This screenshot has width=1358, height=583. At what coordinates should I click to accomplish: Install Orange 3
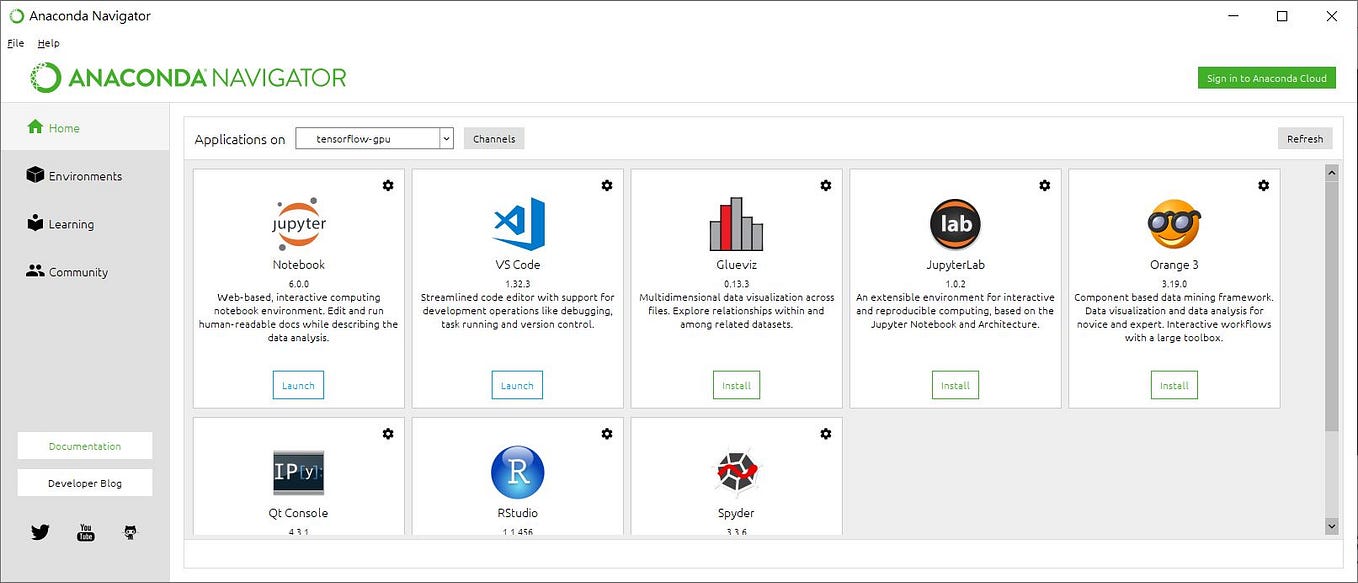tap(1173, 384)
